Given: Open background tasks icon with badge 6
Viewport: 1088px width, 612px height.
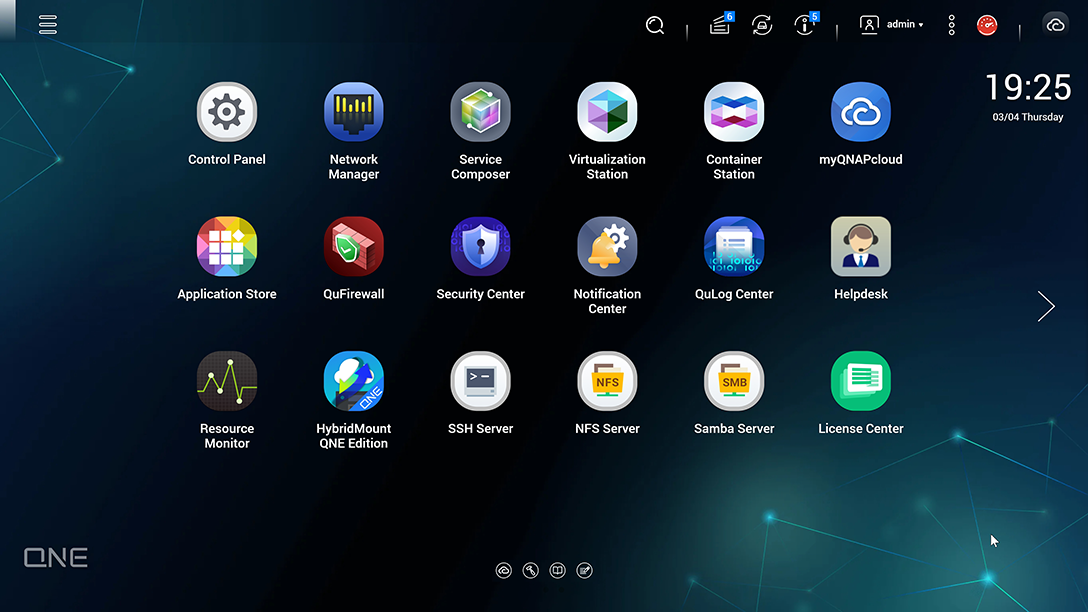Looking at the screenshot, I should [x=720, y=25].
